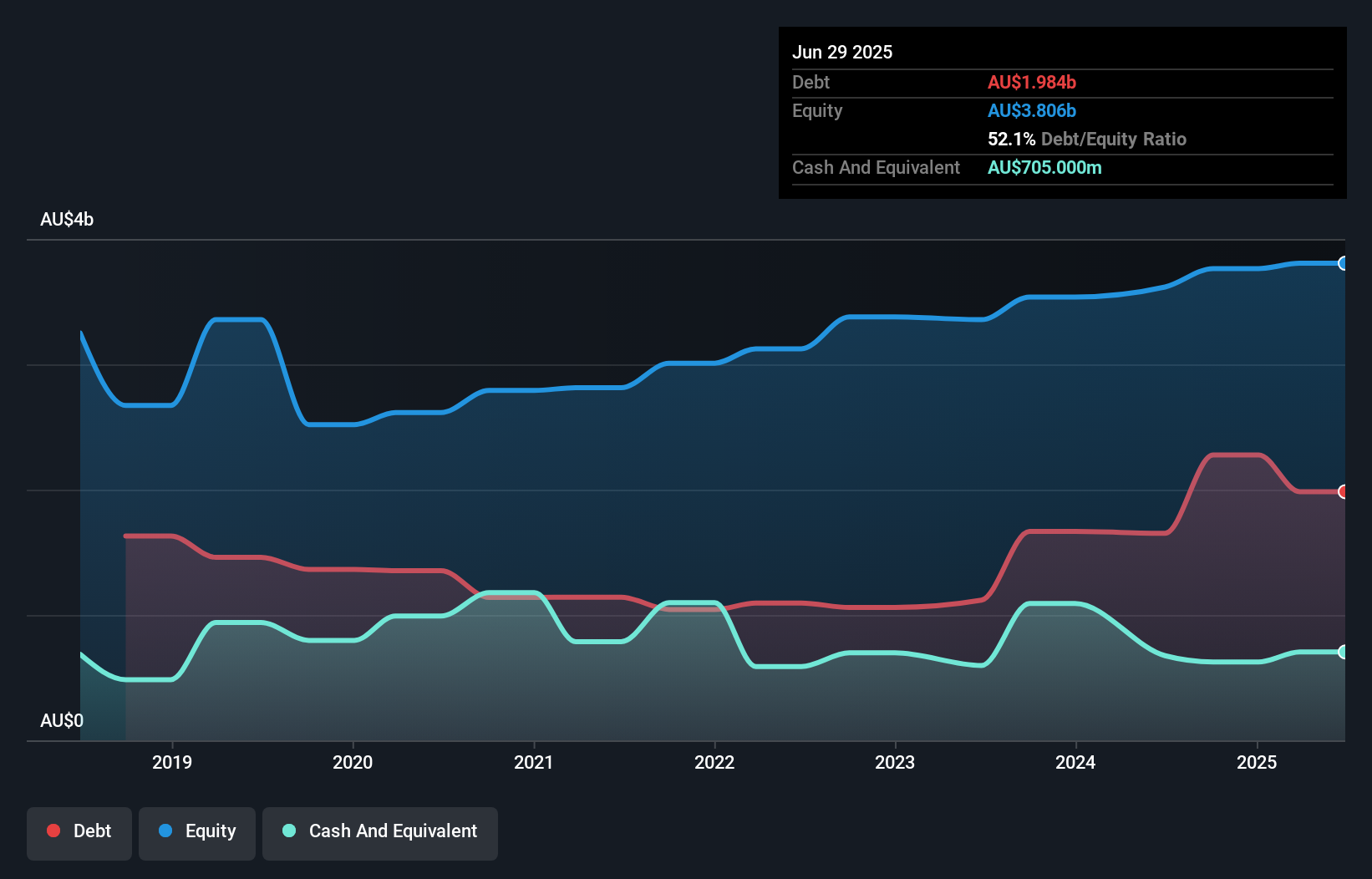Toggle the Cash And Equivalent series visibility
The width and height of the screenshot is (1372, 879).
click(x=380, y=831)
